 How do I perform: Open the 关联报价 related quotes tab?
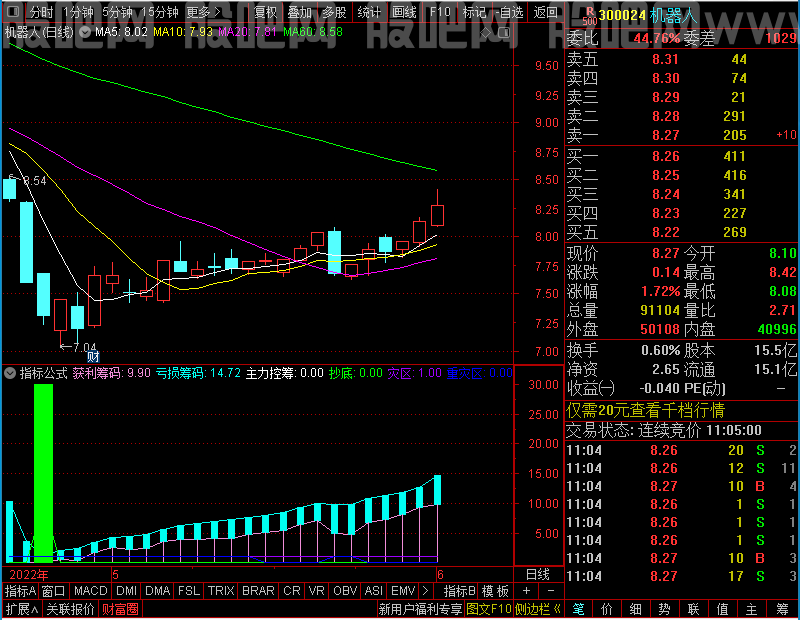point(70,609)
